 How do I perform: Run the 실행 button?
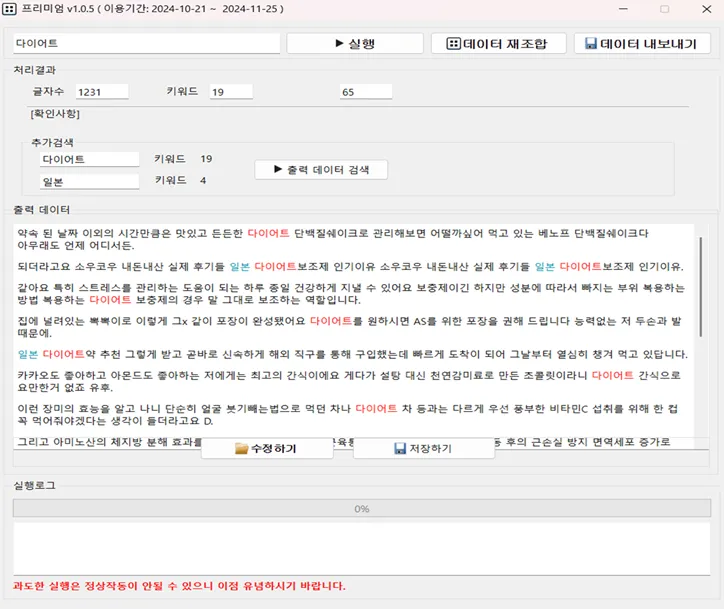pyautogui.click(x=355, y=43)
